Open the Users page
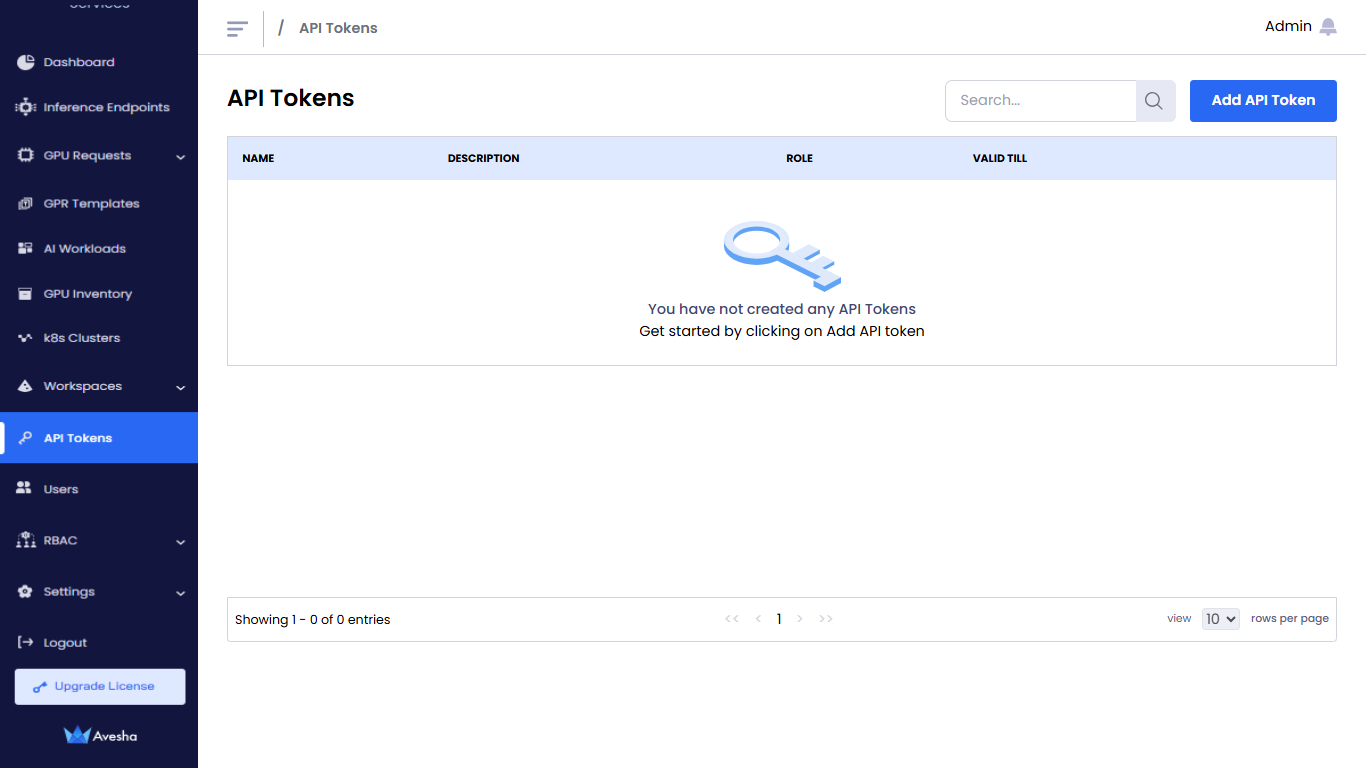Screen dimensions: 1366x768 (60, 489)
